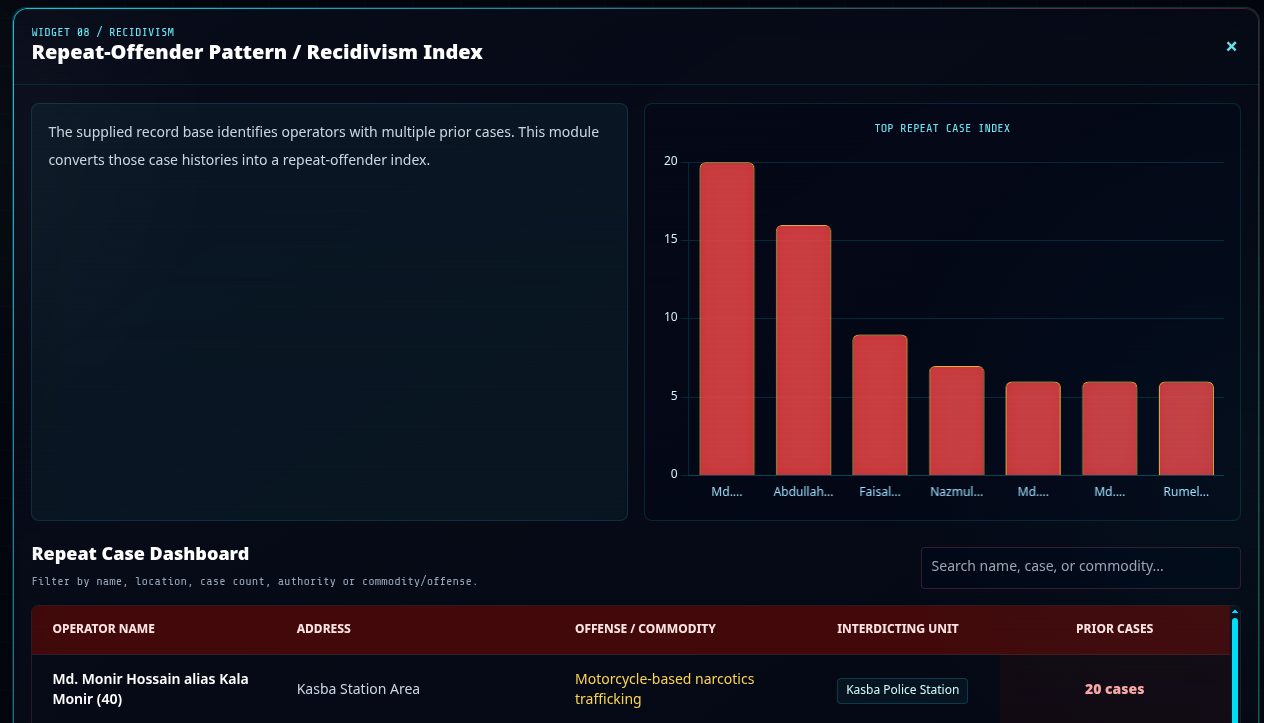Select the Nazmul bar in the chart
This screenshot has height=723, width=1264.
click(x=956, y=420)
